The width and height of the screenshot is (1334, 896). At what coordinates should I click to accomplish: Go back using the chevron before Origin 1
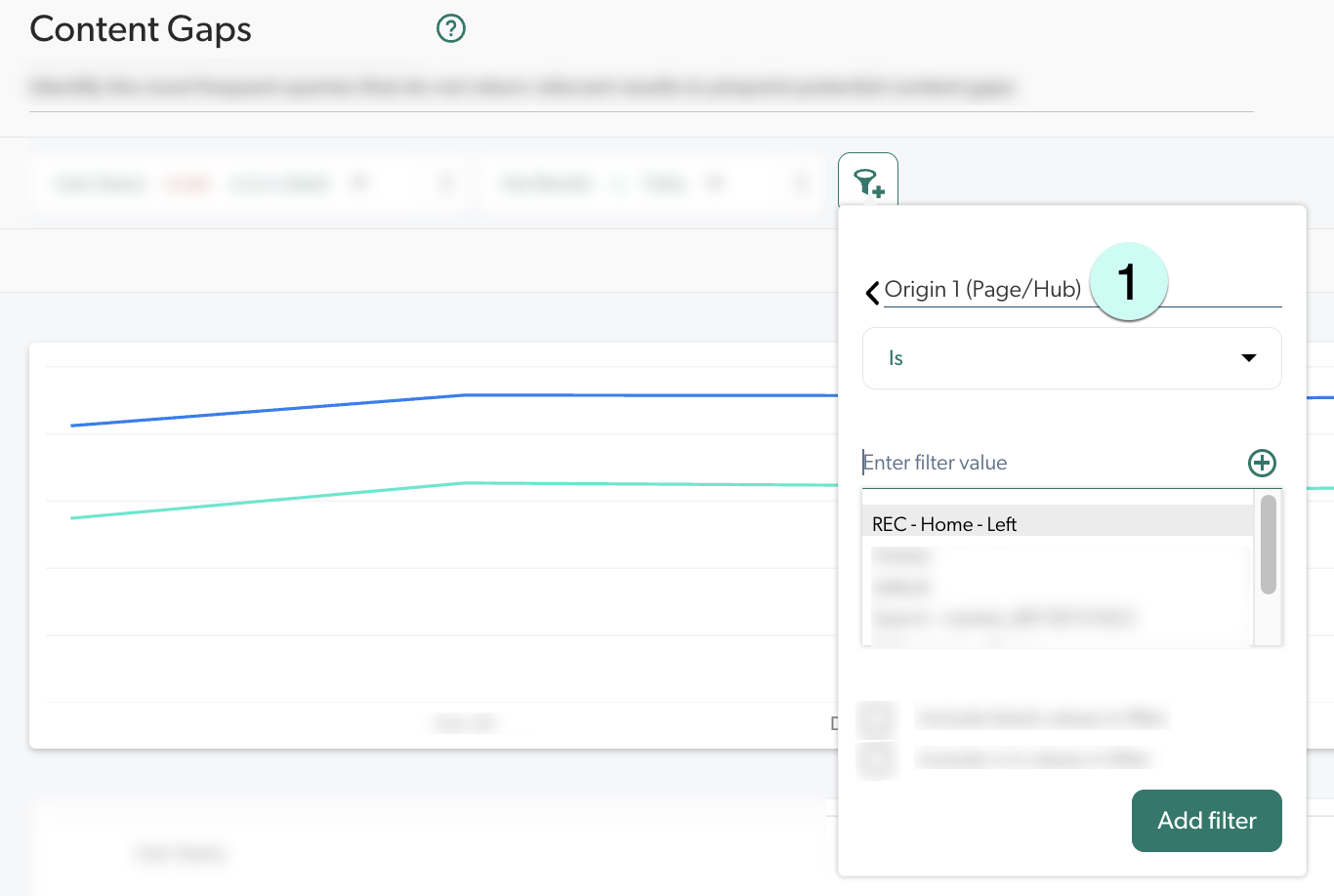[871, 291]
